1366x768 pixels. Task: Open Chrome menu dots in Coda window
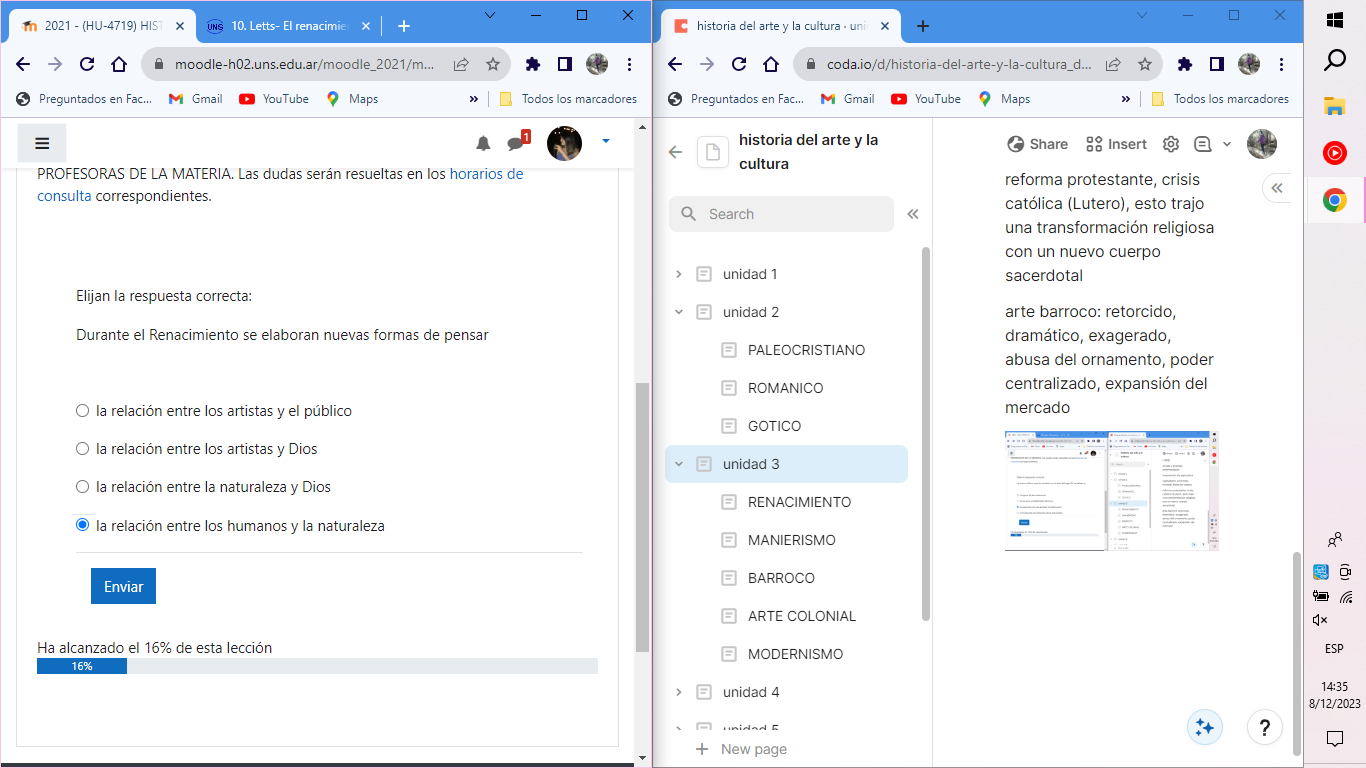(1281, 64)
